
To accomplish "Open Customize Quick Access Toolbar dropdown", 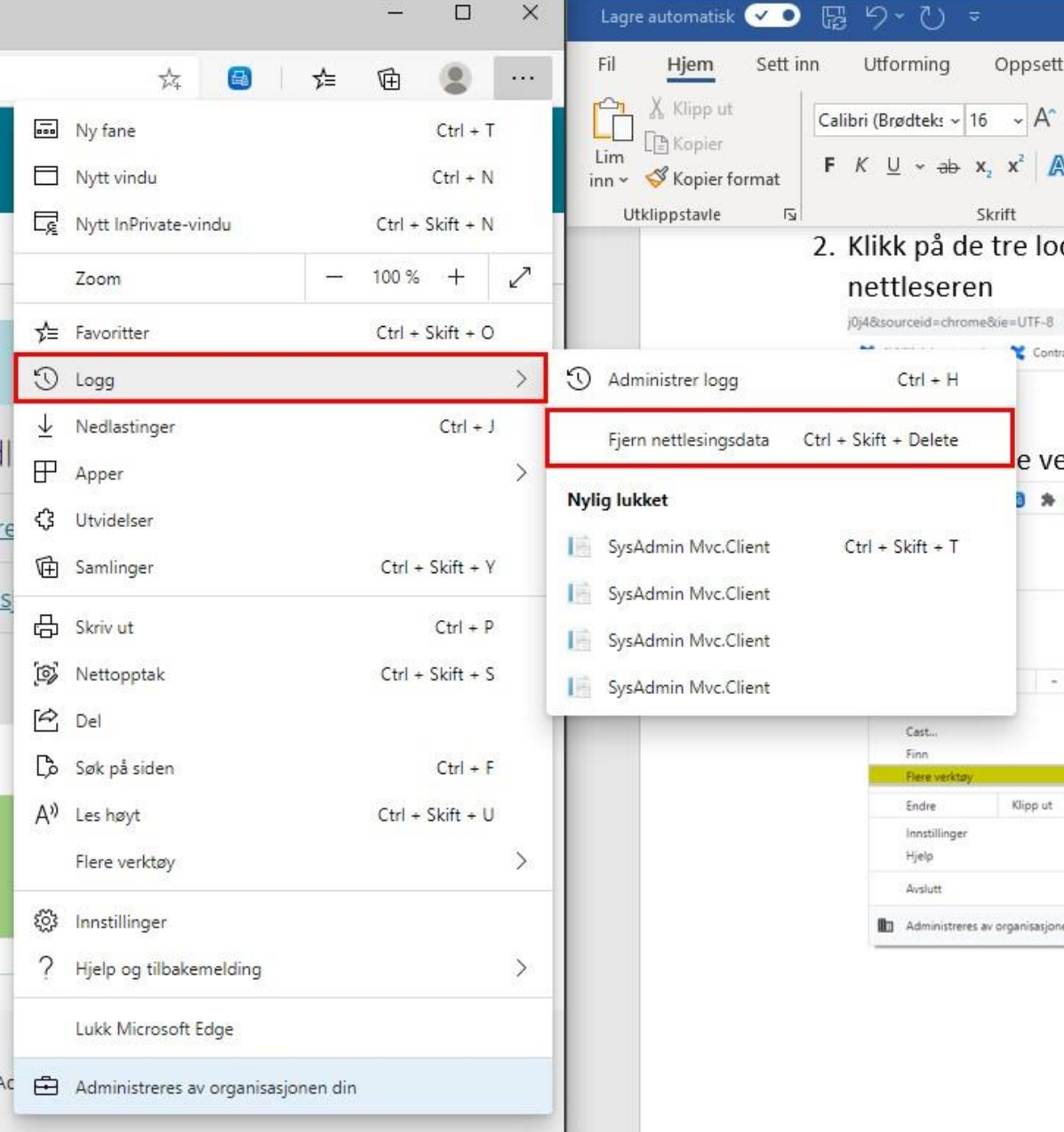I will (974, 17).
